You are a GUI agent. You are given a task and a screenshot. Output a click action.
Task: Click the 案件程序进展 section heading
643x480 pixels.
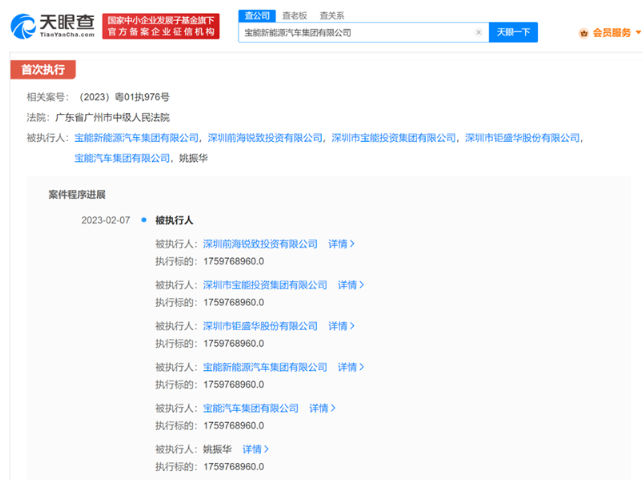(77, 194)
